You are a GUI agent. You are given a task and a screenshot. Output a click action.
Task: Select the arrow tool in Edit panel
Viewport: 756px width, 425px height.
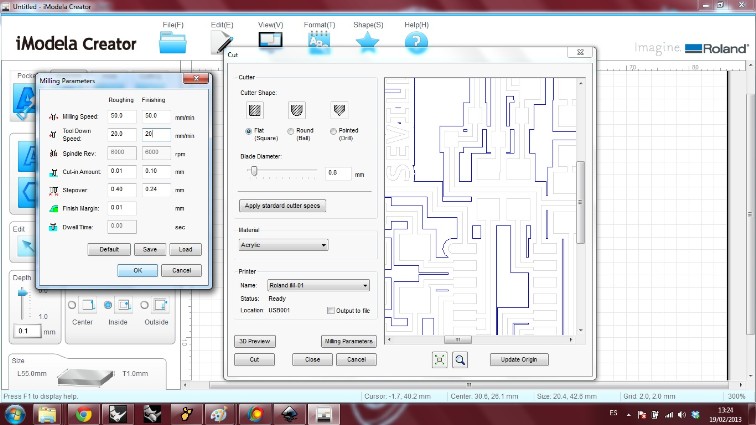click(27, 247)
